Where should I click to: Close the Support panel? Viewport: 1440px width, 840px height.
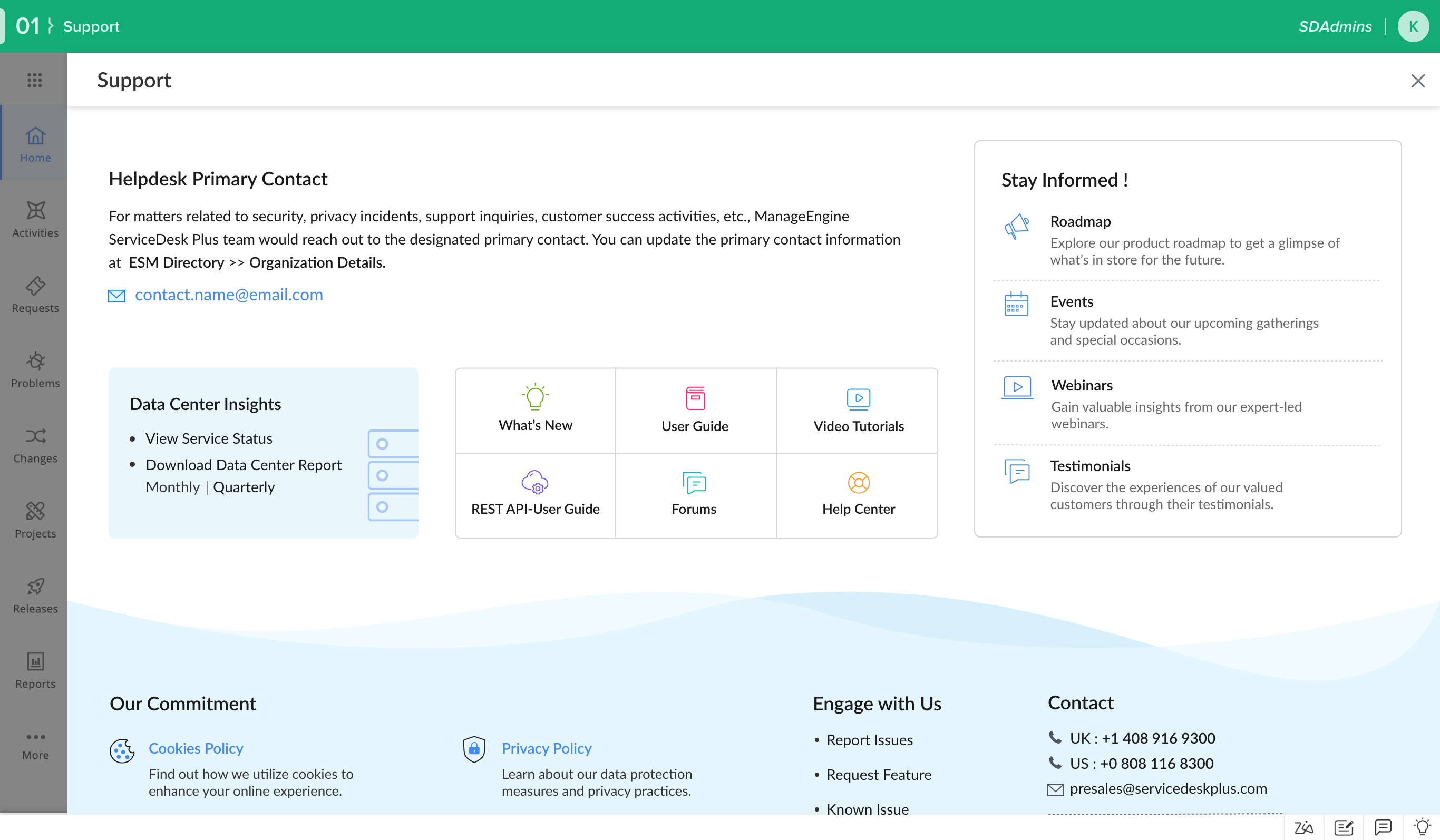1417,81
